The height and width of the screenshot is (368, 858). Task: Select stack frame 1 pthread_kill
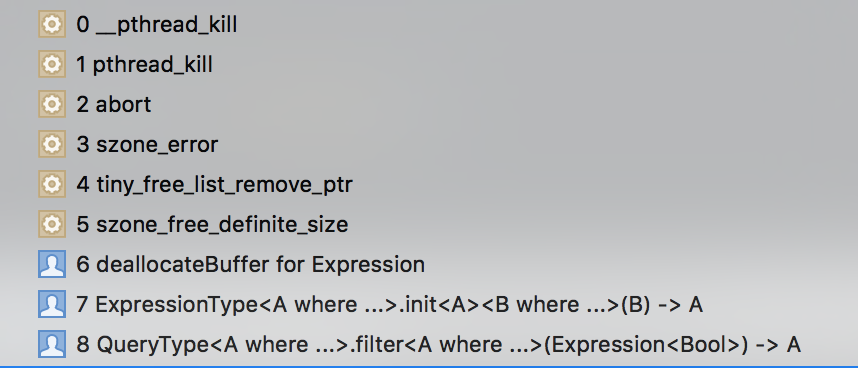click(429, 65)
